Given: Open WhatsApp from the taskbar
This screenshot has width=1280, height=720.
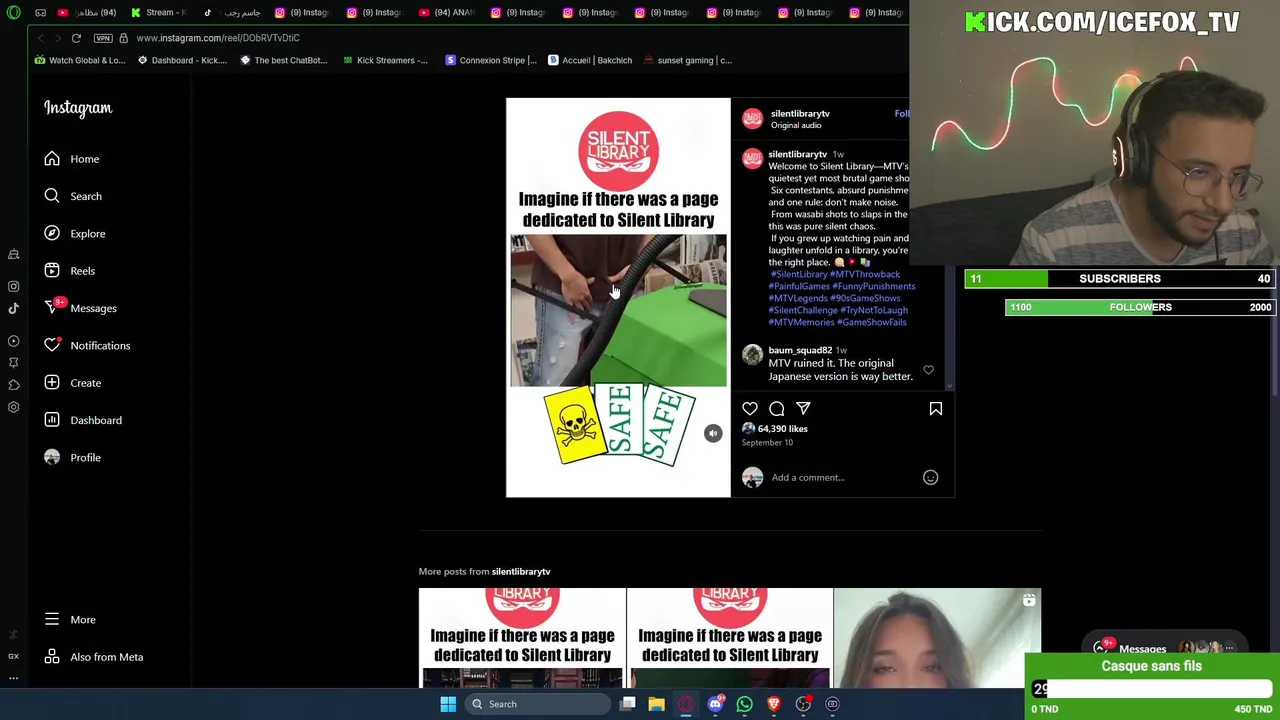Looking at the screenshot, I should [744, 704].
